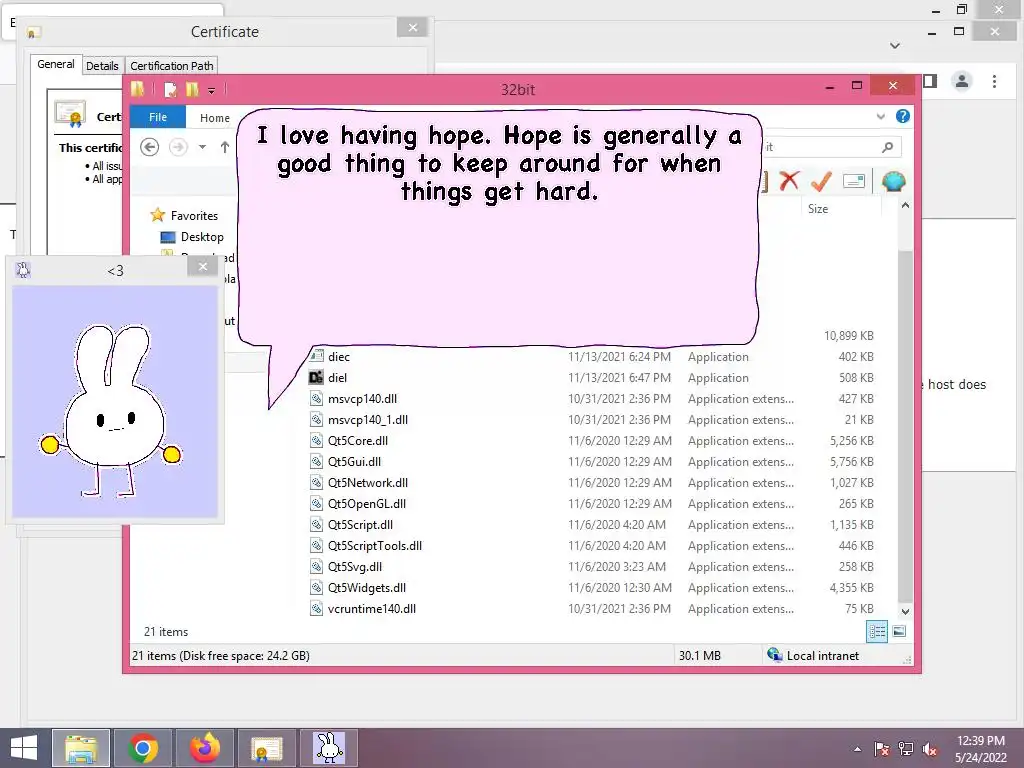Click the red X delete icon in the toolbar

coord(789,181)
